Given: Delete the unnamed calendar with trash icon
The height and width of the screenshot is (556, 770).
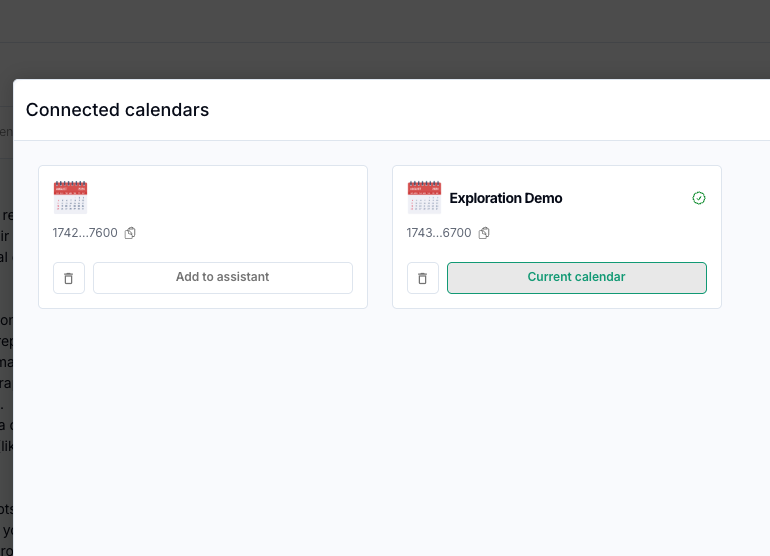Looking at the screenshot, I should pyautogui.click(x=69, y=278).
